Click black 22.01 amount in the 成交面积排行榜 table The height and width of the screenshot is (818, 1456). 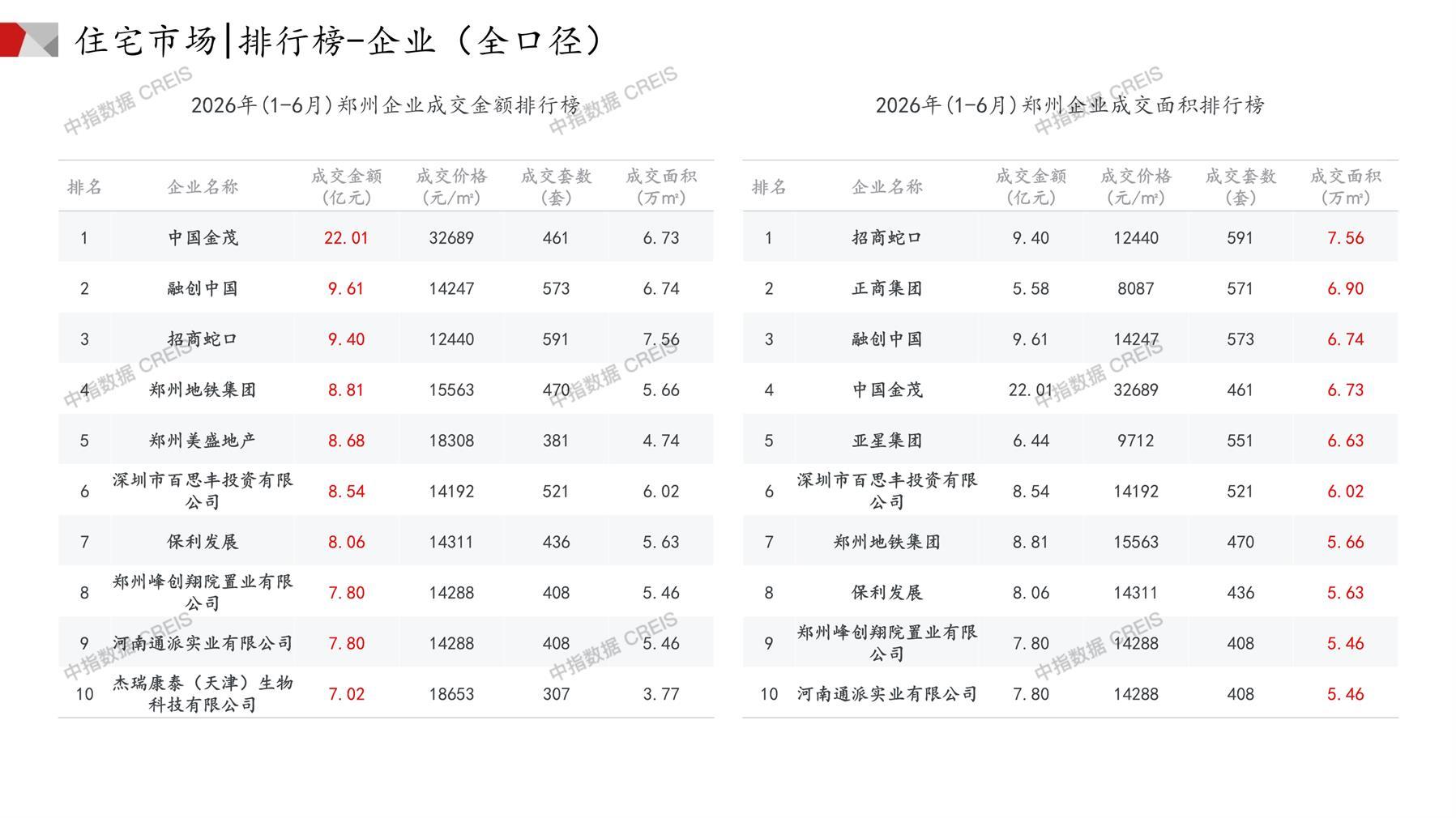click(1031, 390)
